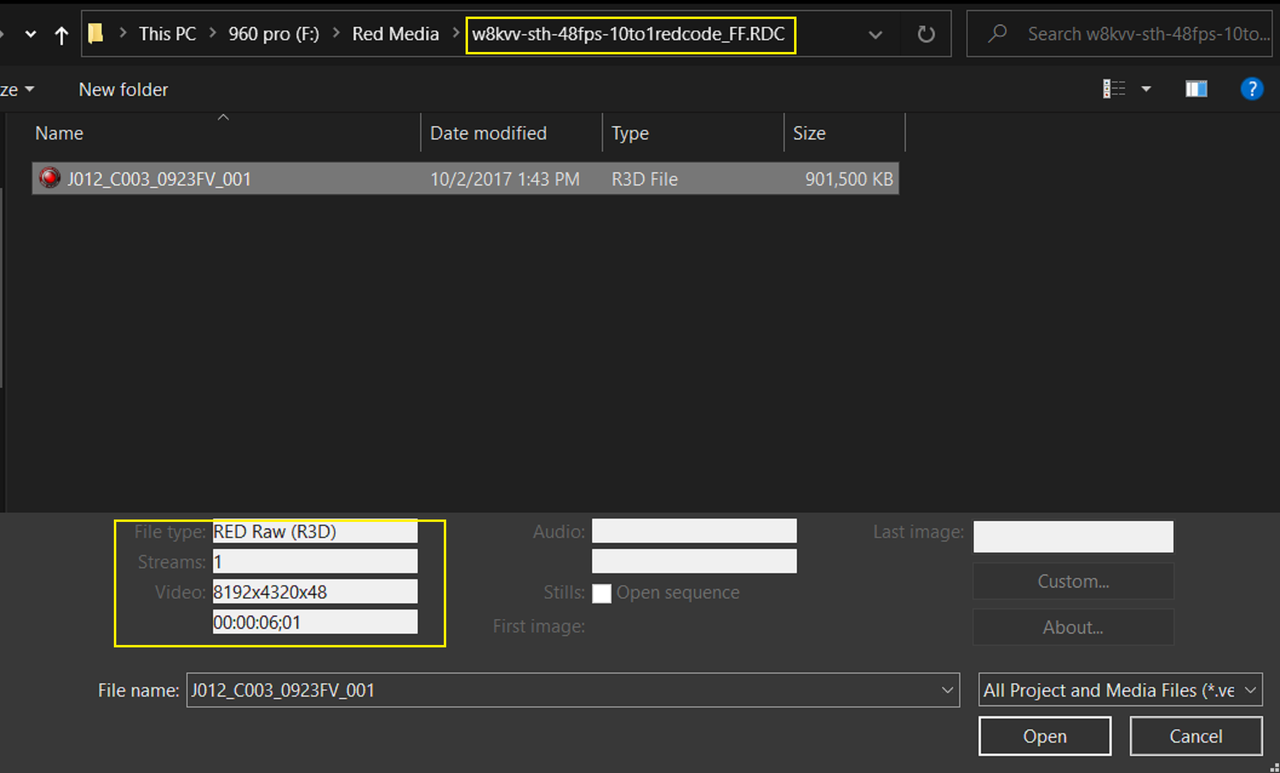
Task: Click the Cancel button
Action: coord(1196,737)
